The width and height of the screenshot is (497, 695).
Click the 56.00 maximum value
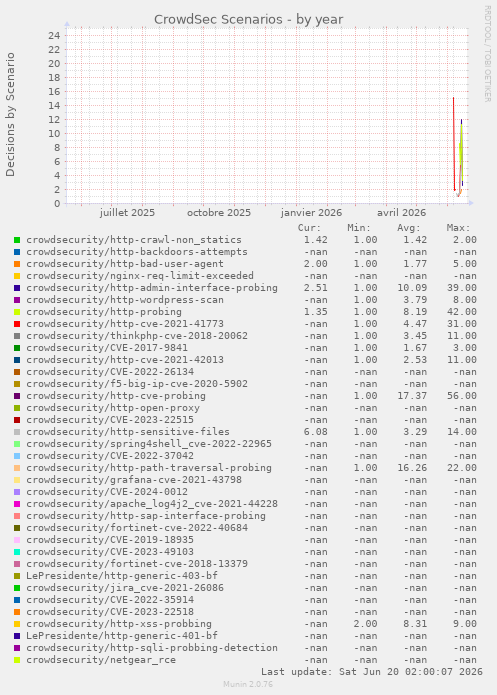tap(462, 396)
